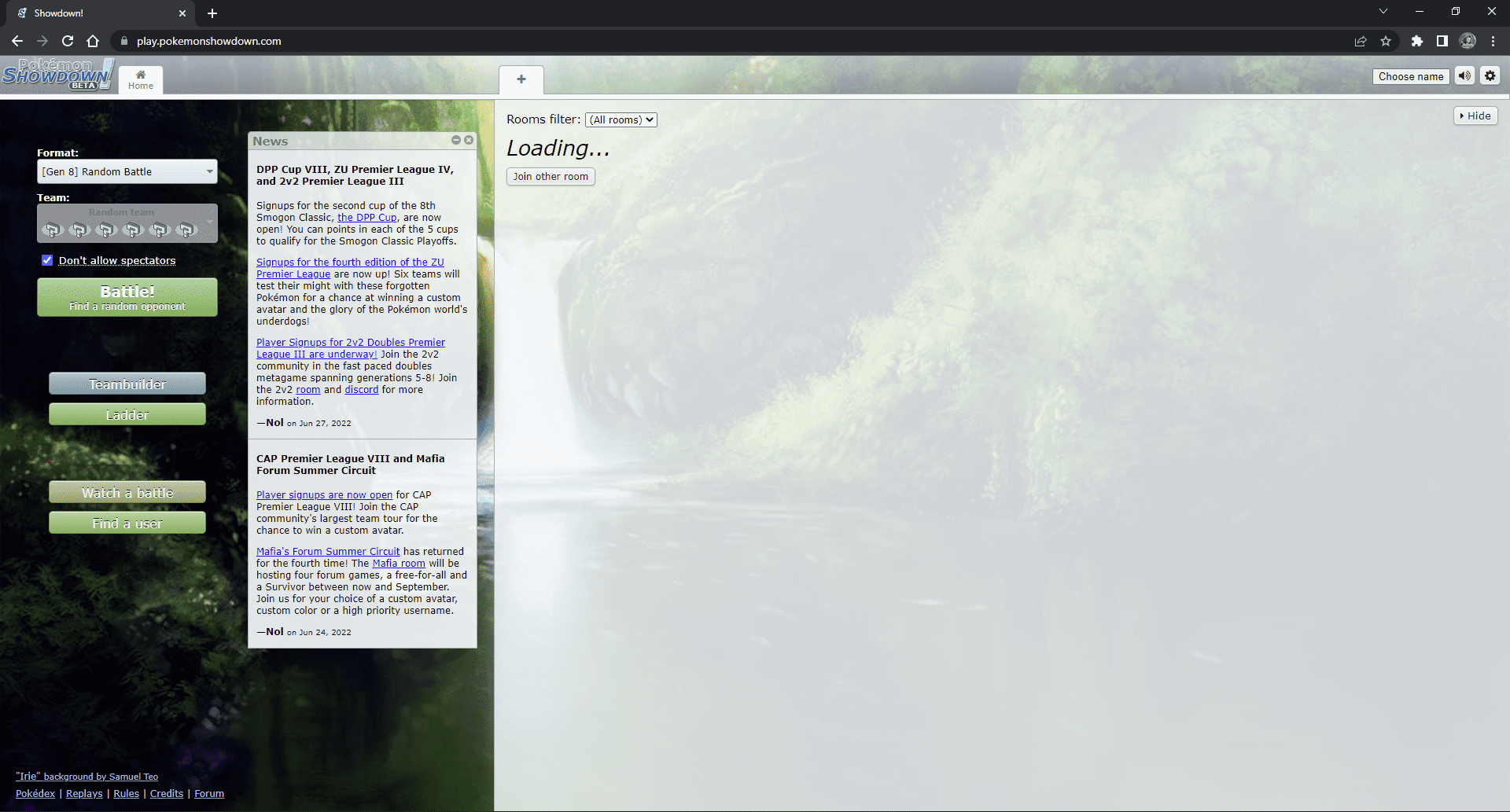The height and width of the screenshot is (812, 1510).
Task: Click the address bar URL
Action: (x=208, y=41)
